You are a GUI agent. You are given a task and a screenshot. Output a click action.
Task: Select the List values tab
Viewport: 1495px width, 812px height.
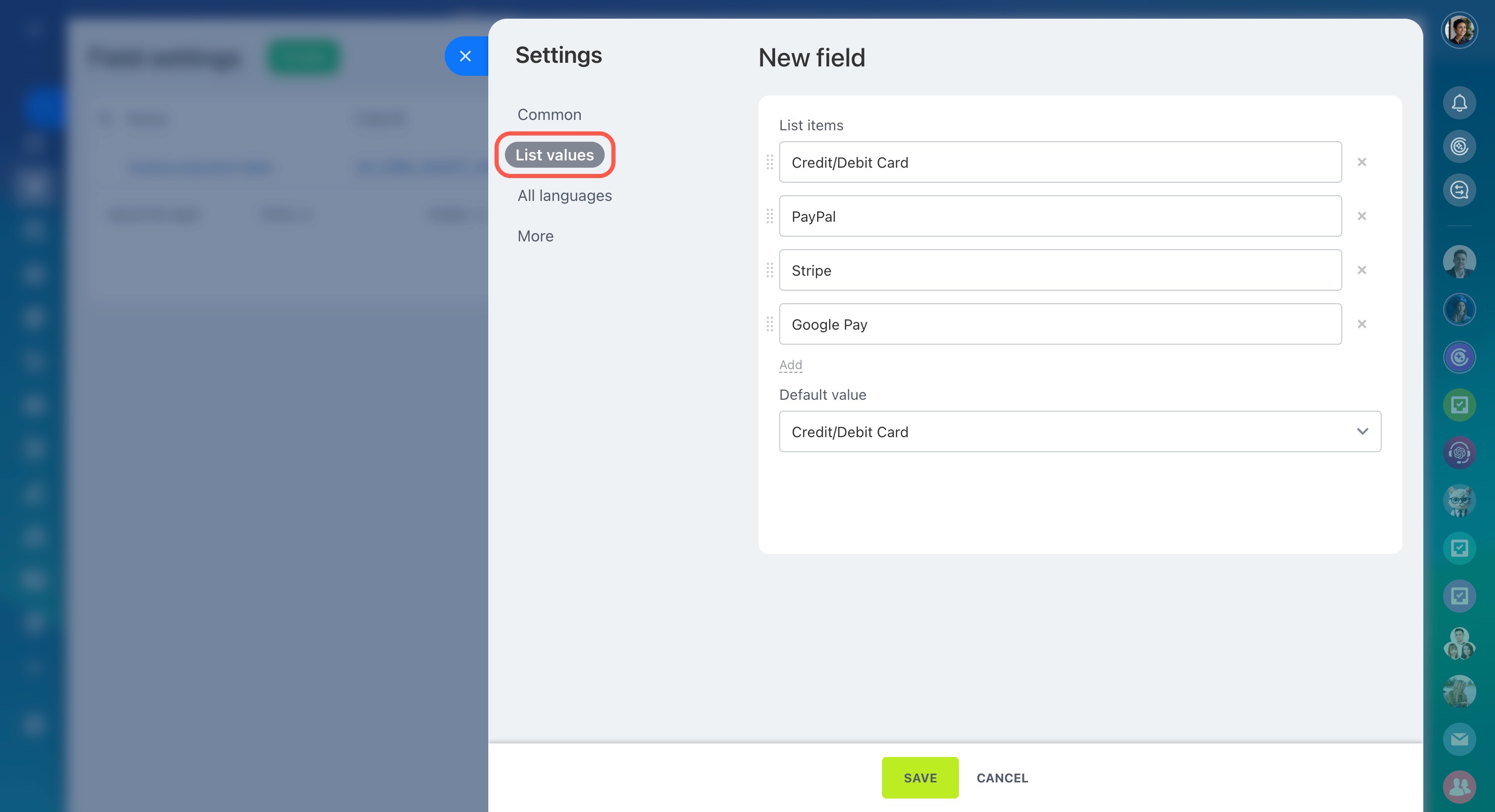point(554,155)
